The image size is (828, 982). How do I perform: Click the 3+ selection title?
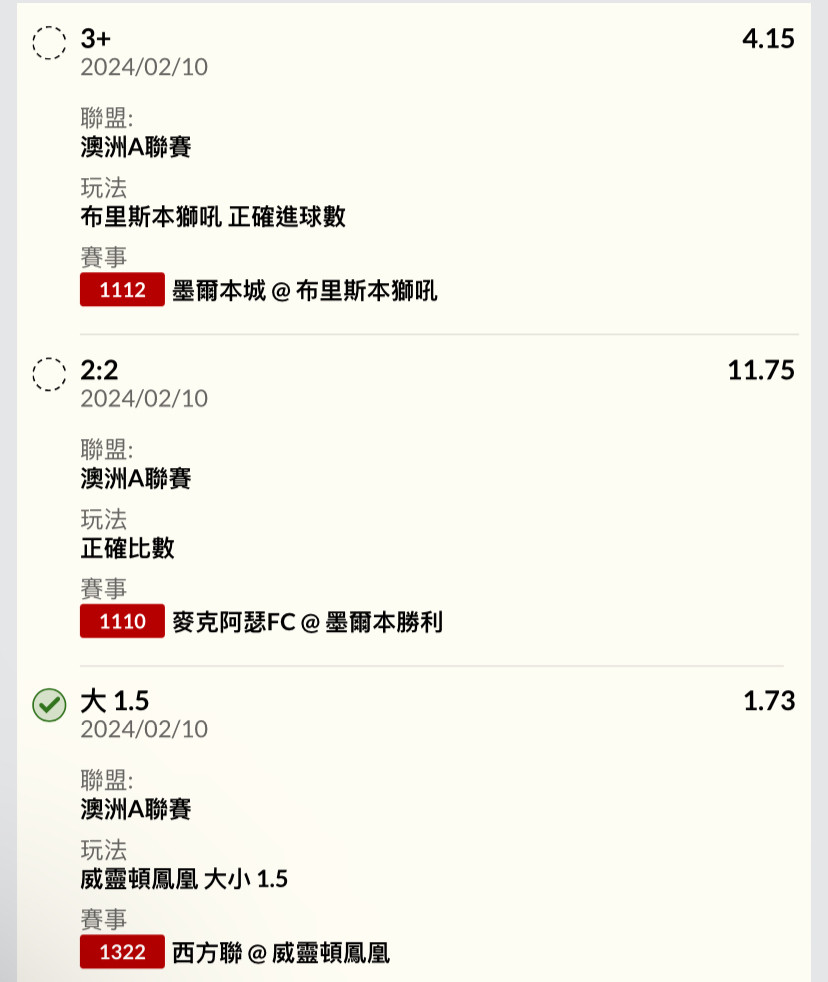[95, 39]
